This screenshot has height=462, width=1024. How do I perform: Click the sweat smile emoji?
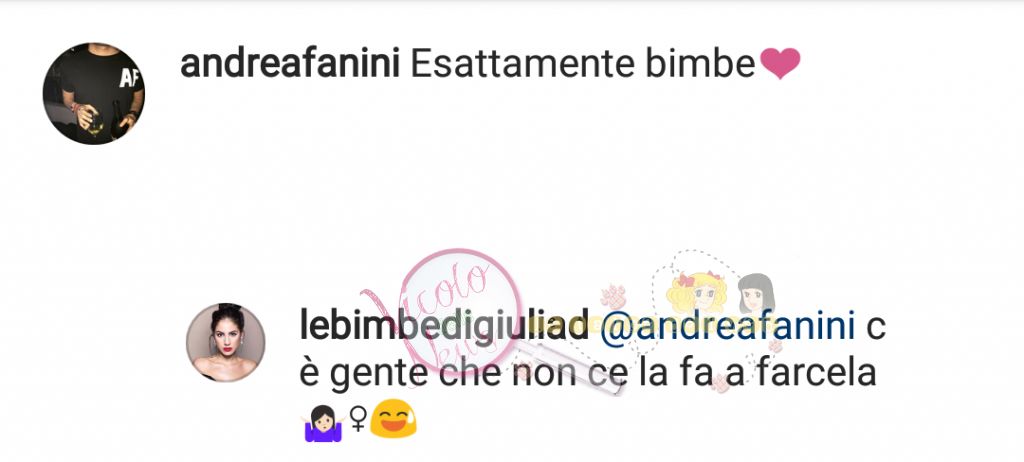coord(393,420)
